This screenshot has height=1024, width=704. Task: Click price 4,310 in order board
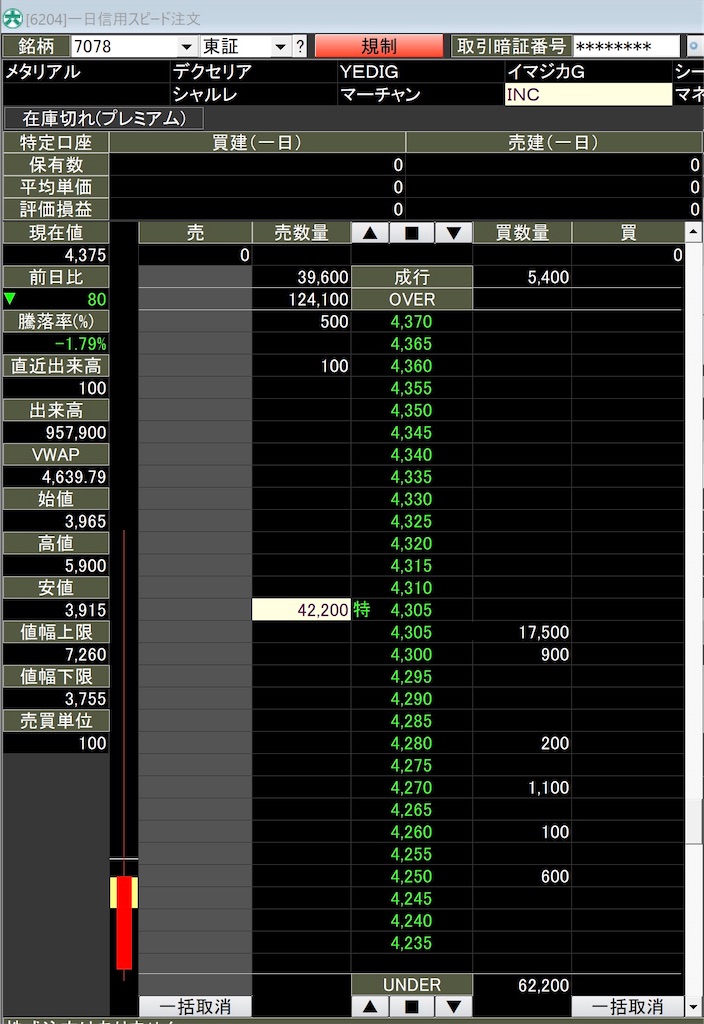(x=411, y=588)
